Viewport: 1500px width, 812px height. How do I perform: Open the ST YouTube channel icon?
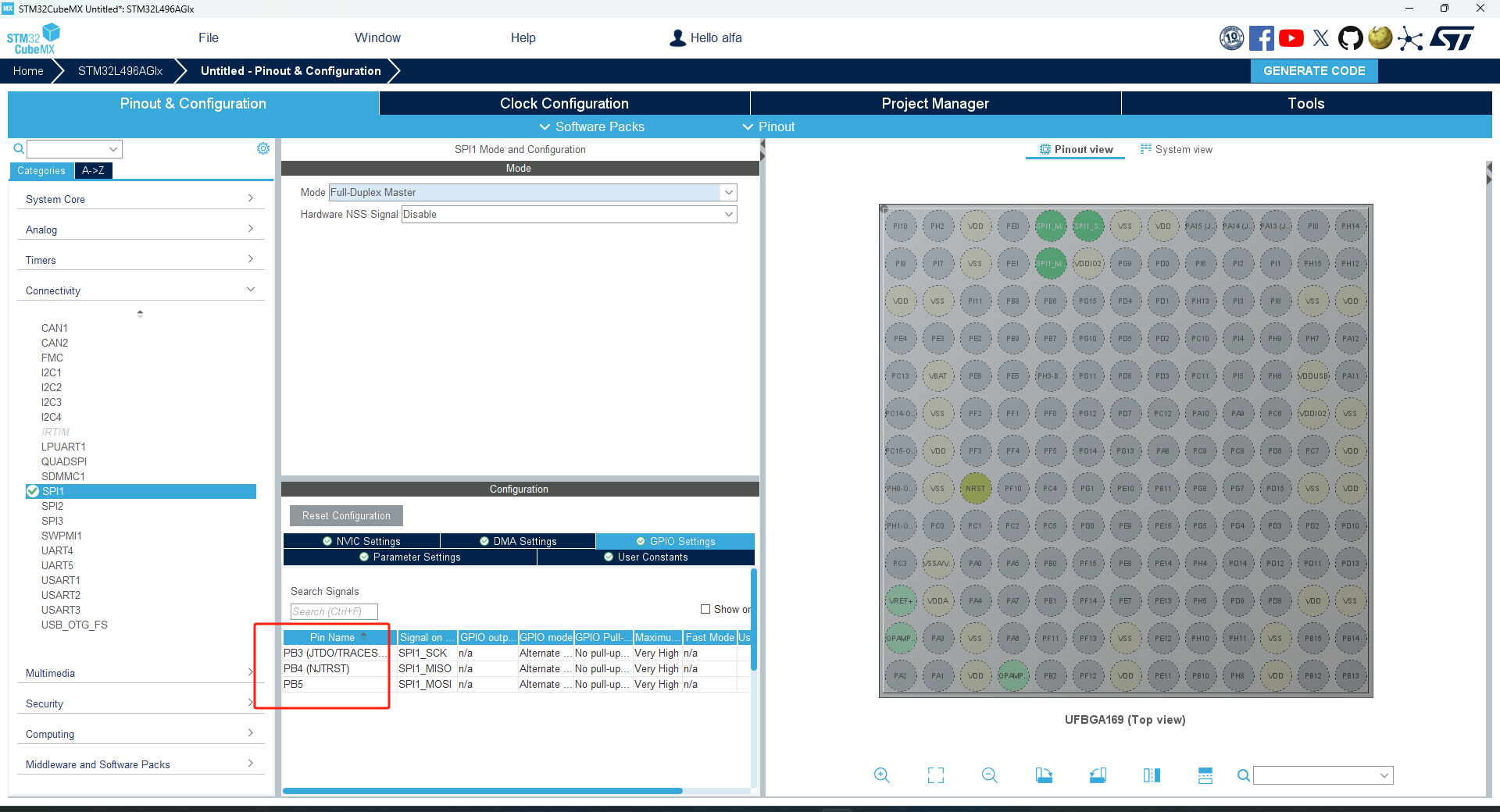tap(1291, 38)
